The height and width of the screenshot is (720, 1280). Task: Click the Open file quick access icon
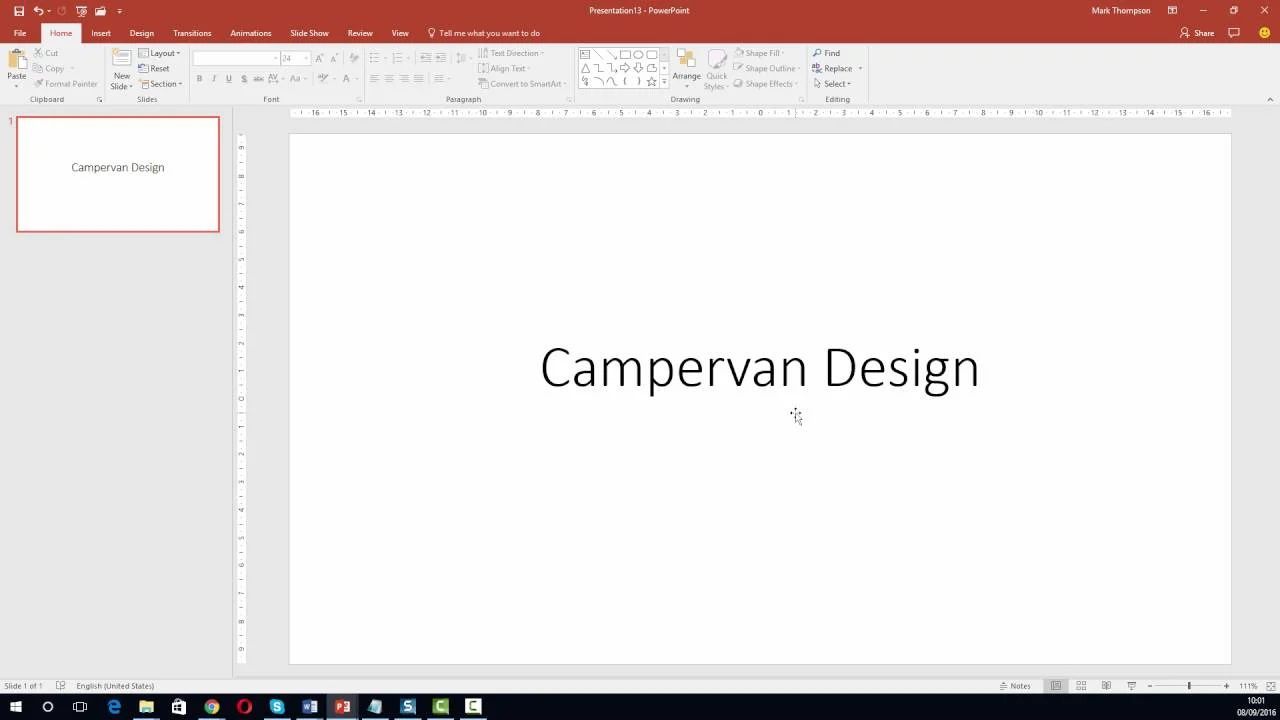click(x=100, y=11)
